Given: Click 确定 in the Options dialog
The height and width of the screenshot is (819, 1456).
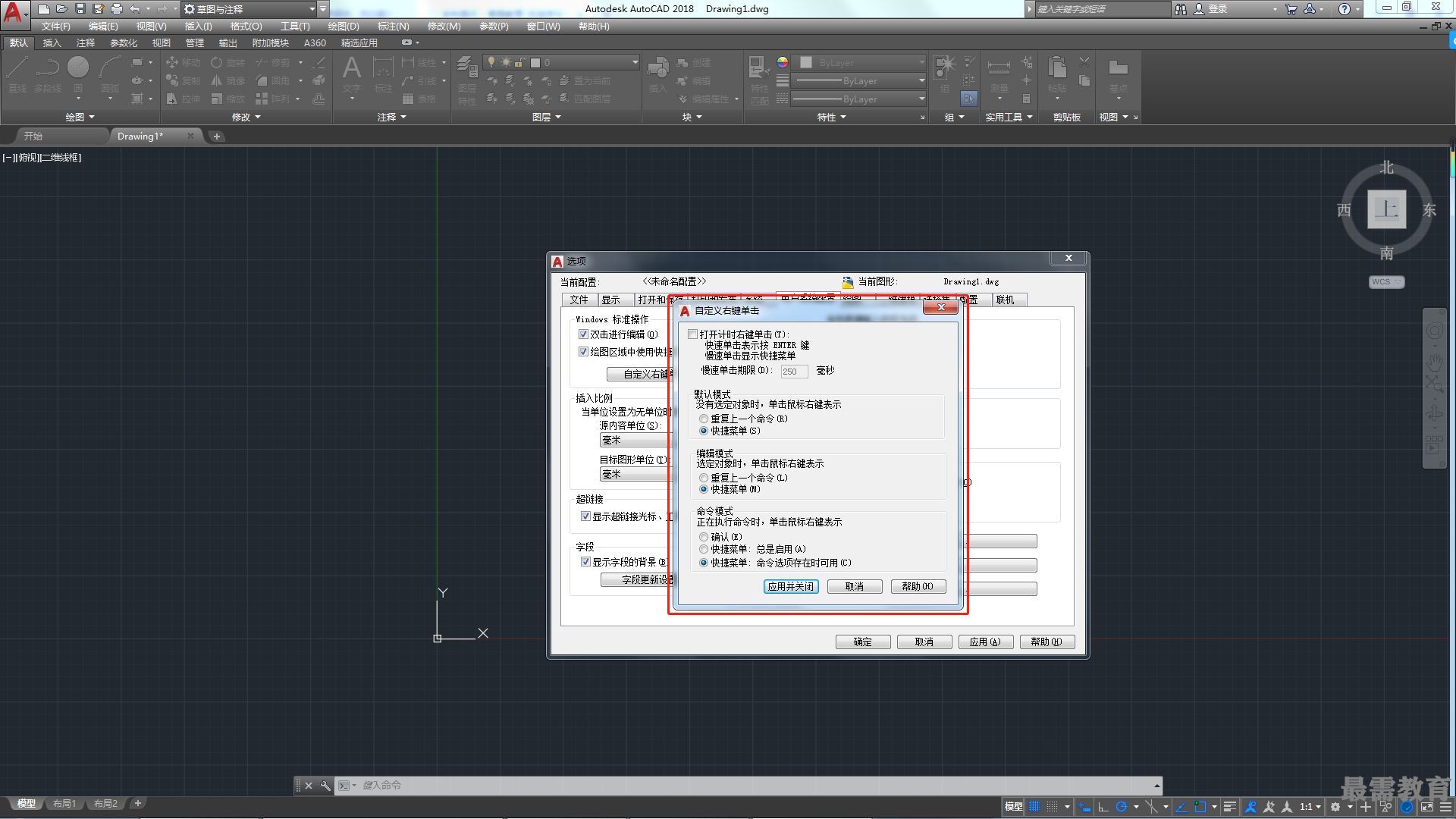Looking at the screenshot, I should pyautogui.click(x=863, y=642).
